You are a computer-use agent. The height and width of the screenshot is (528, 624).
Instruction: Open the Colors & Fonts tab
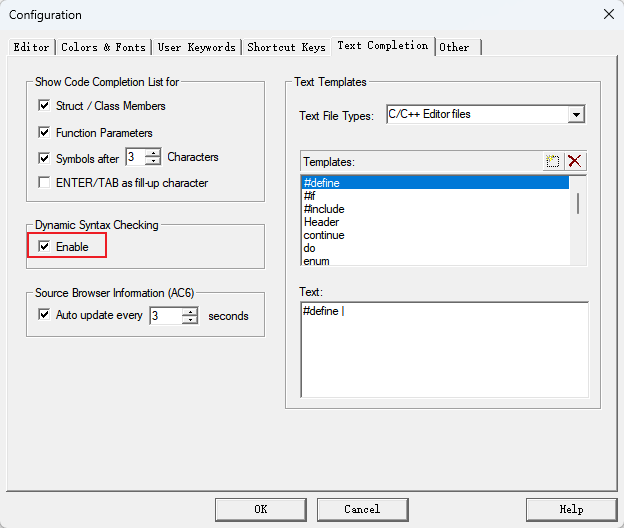pos(103,47)
